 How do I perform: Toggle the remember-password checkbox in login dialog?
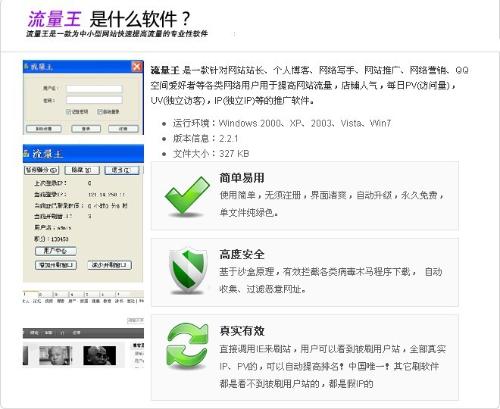click(x=69, y=112)
